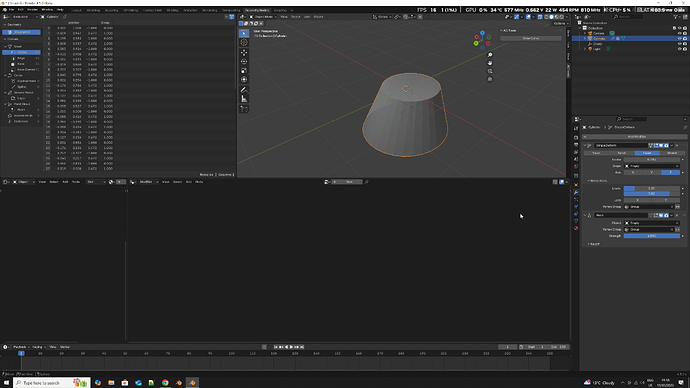Open SimpleDeform Origin object selector
This screenshot has height=388, width=690.
tap(652, 166)
